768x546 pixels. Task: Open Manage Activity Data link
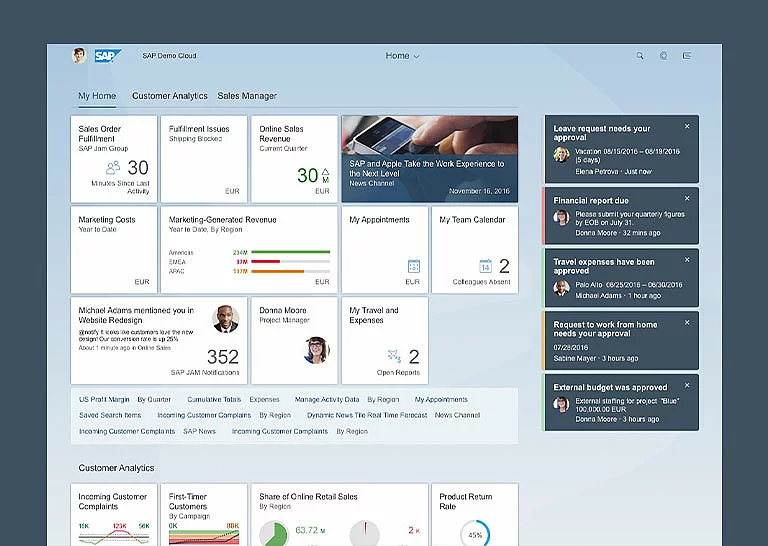tap(327, 400)
